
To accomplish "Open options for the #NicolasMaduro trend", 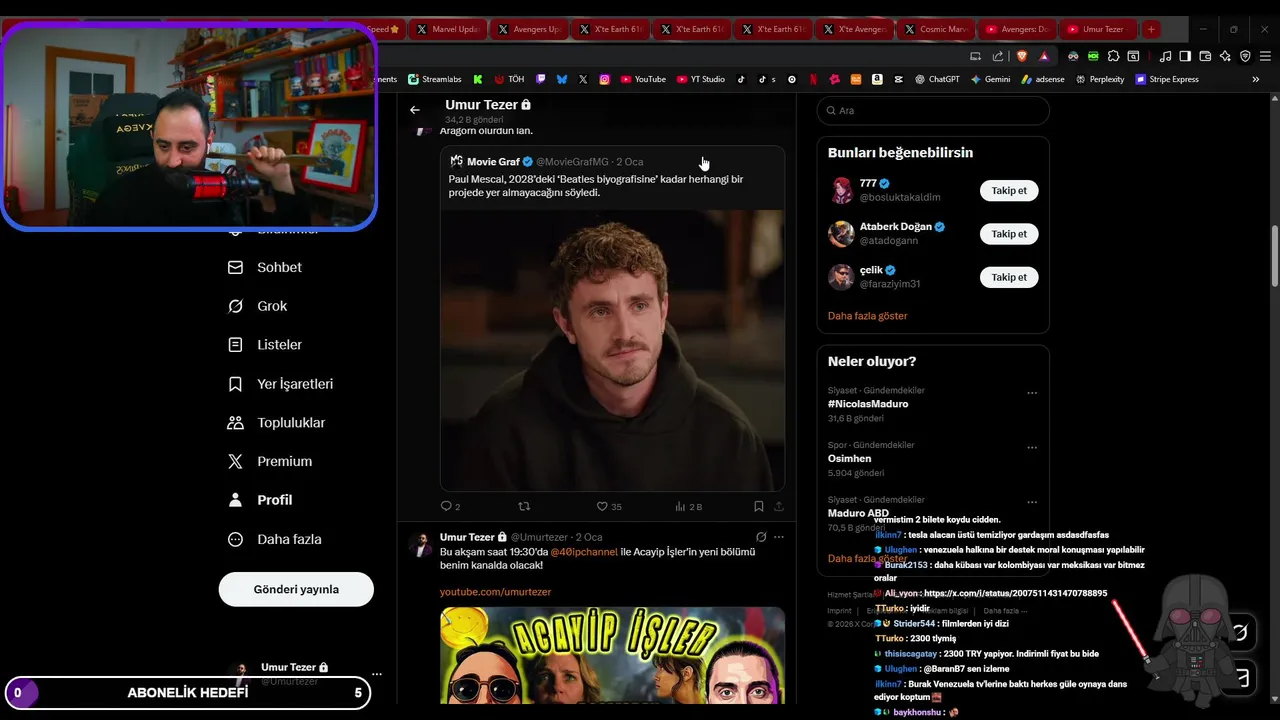I will click(1032, 393).
